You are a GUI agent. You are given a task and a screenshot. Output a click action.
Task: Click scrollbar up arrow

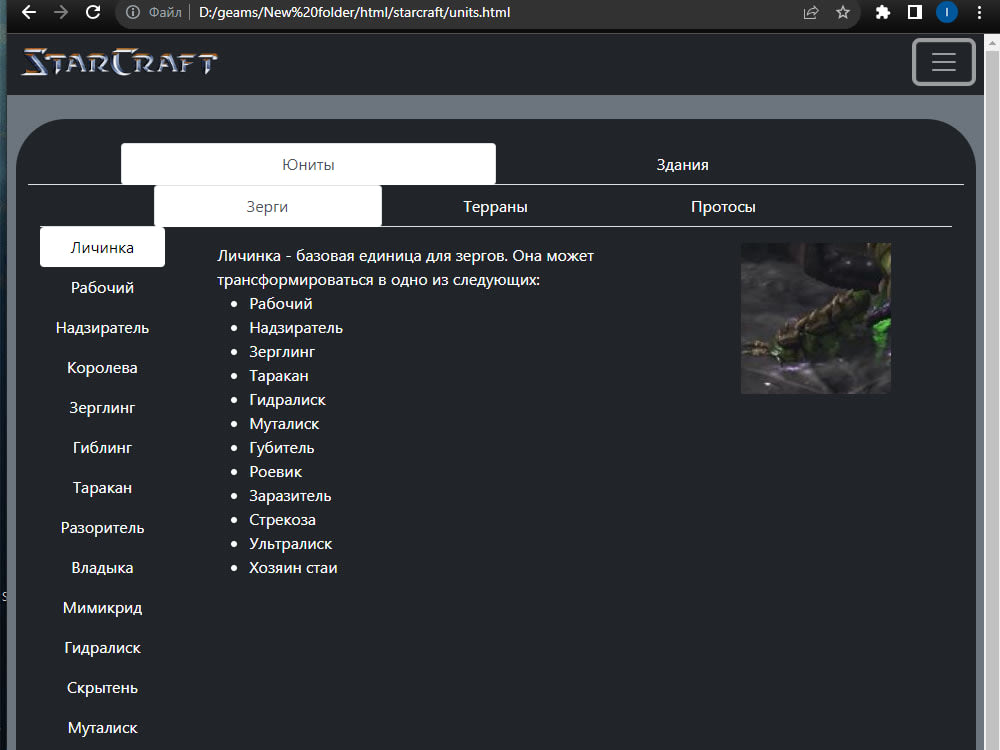click(992, 43)
